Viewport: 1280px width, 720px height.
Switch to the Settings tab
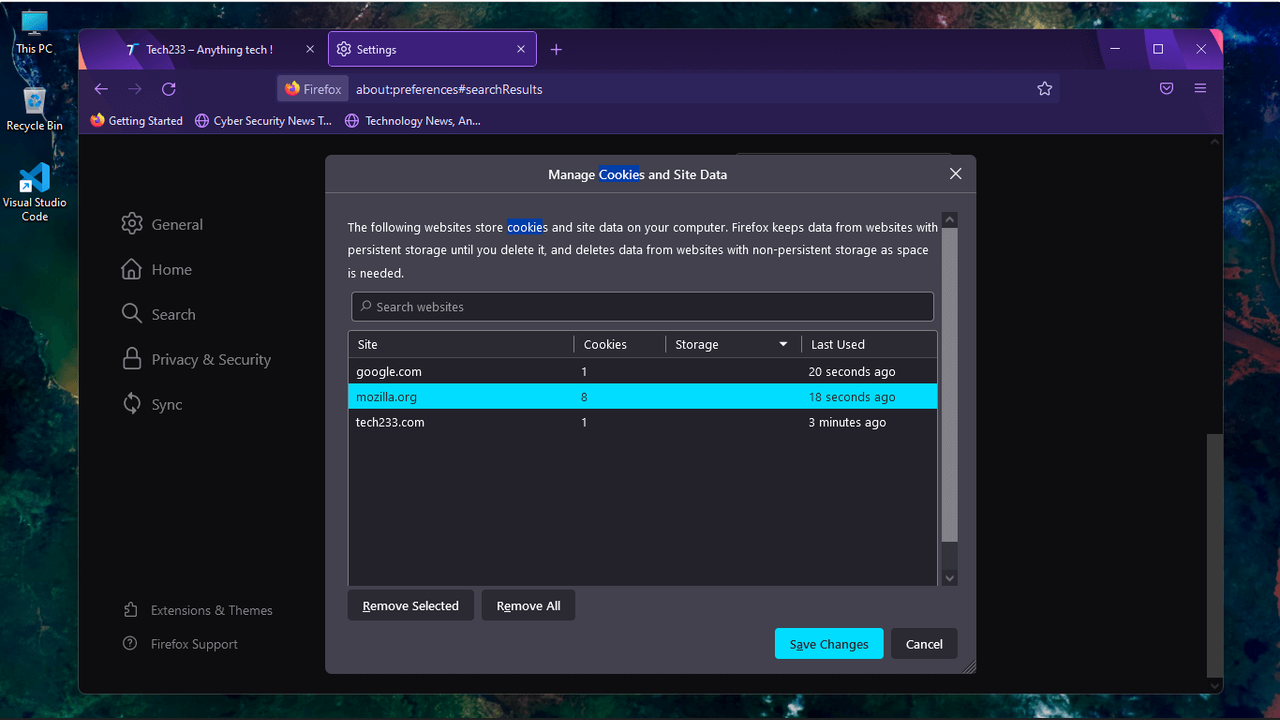click(x=432, y=49)
